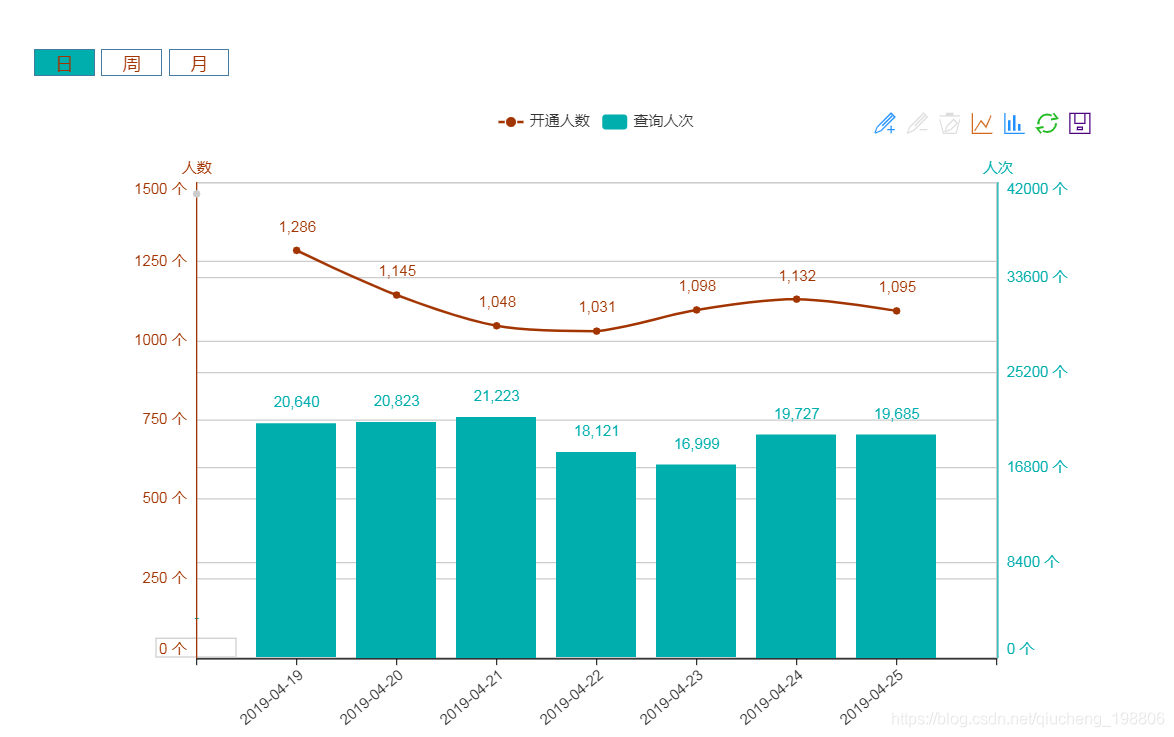The height and width of the screenshot is (737, 1174).
Task: Select the 日 (day) tab
Action: point(64,63)
